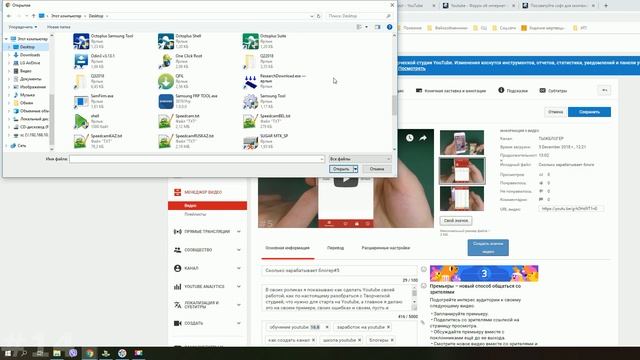The height and width of the screenshot is (360, 640).
Task: Select the Samsung Tool gear icon
Action: click(x=250, y=101)
